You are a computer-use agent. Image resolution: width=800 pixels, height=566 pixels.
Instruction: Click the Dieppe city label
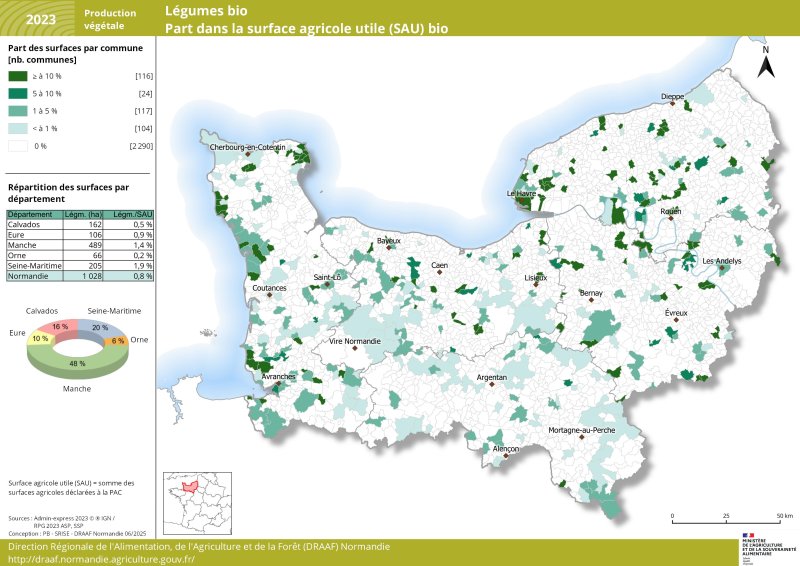click(x=672, y=96)
